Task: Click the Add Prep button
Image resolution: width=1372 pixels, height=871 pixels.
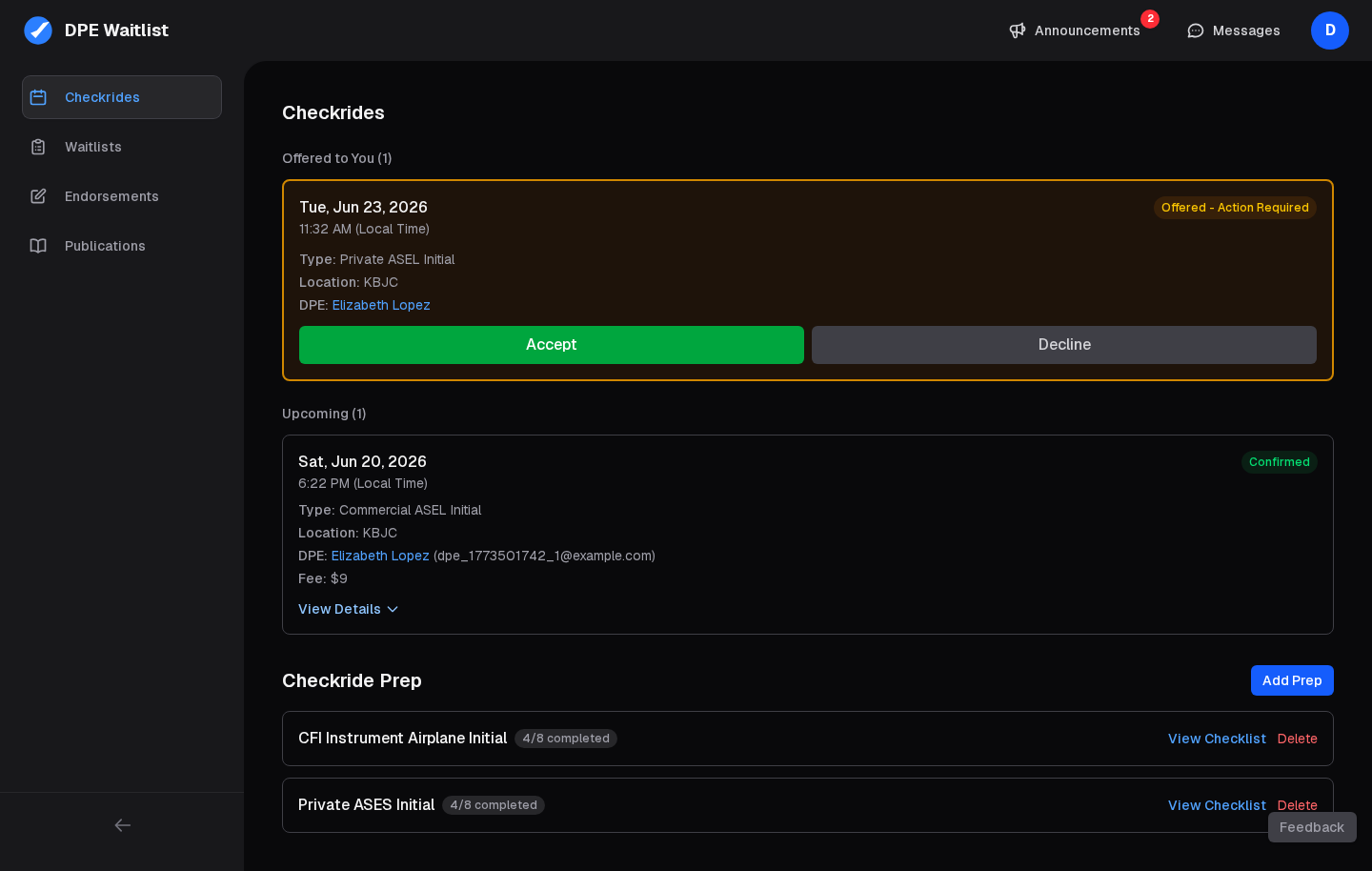Action: click(x=1292, y=680)
